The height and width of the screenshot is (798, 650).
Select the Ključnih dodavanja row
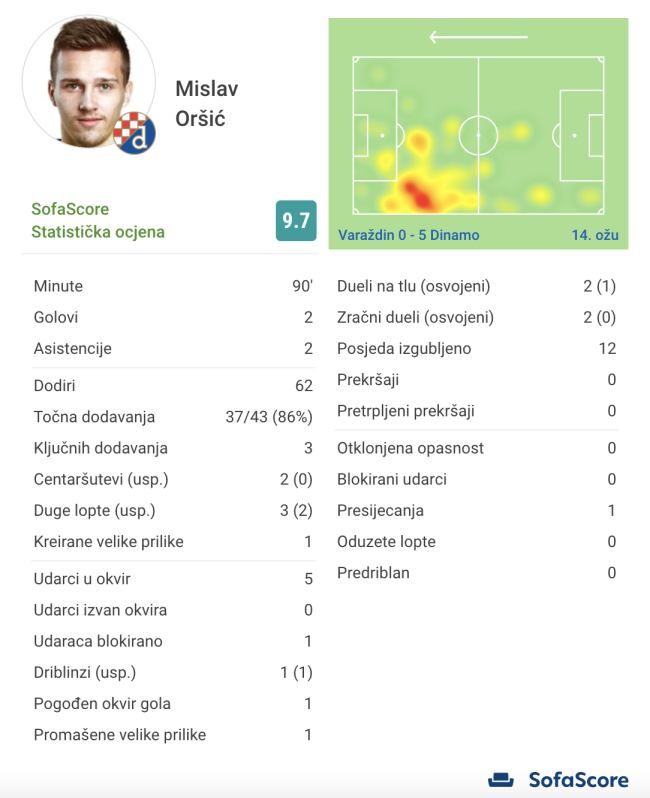[x=173, y=448]
